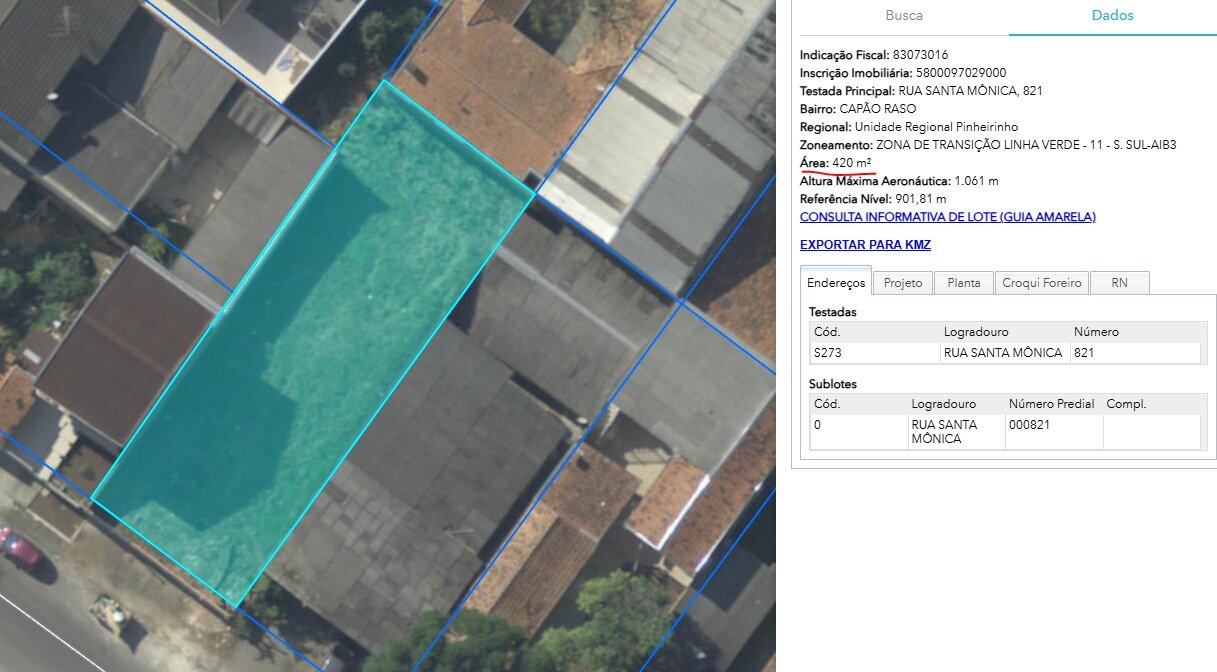The width and height of the screenshot is (1217, 672).
Task: Click the Número column header in Testadas
Action: pos(1096,331)
